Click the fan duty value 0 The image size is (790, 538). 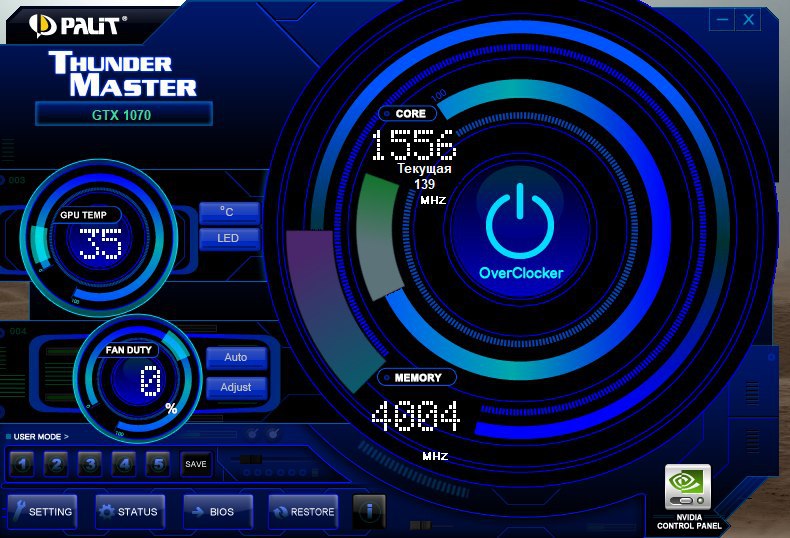click(150, 380)
